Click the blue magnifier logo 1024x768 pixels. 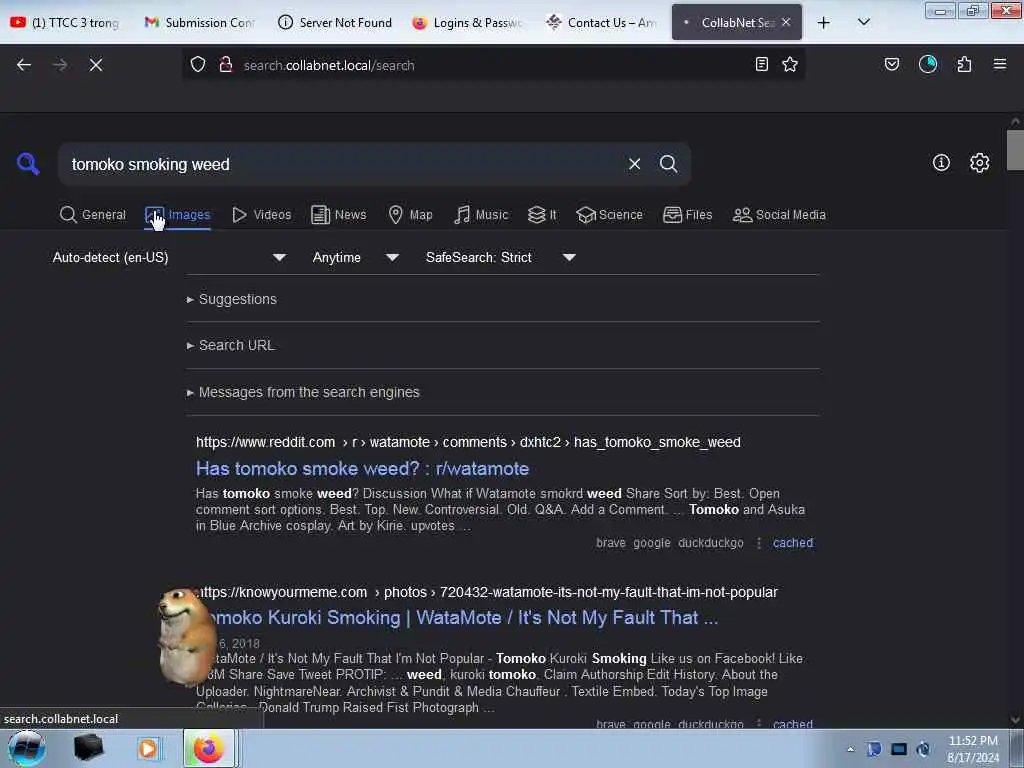[x=28, y=163]
